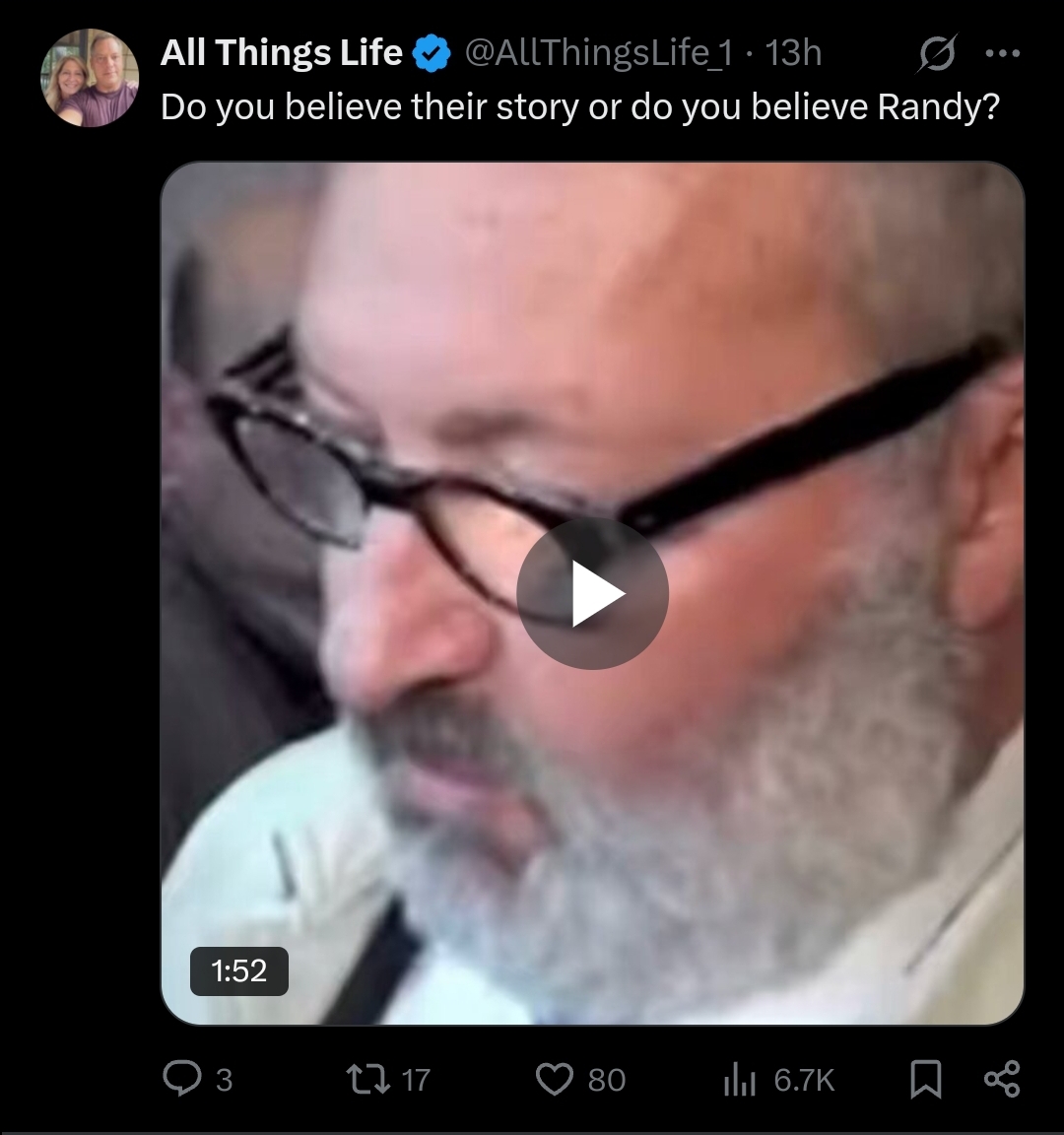The image size is (1064, 1135).
Task: Open All Things Life profile avatar
Action: click(x=90, y=78)
